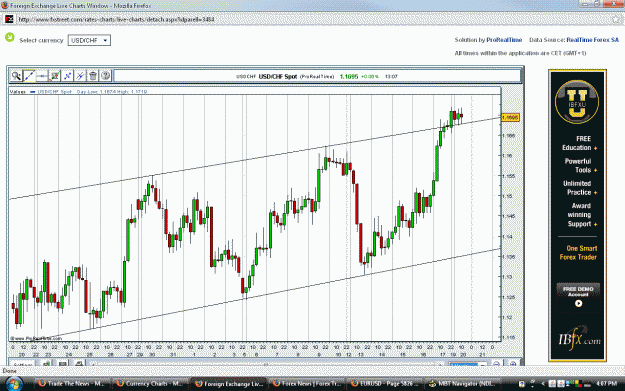Click the zoom out button below chart
This screenshot has height=391, width=625.
(497, 364)
